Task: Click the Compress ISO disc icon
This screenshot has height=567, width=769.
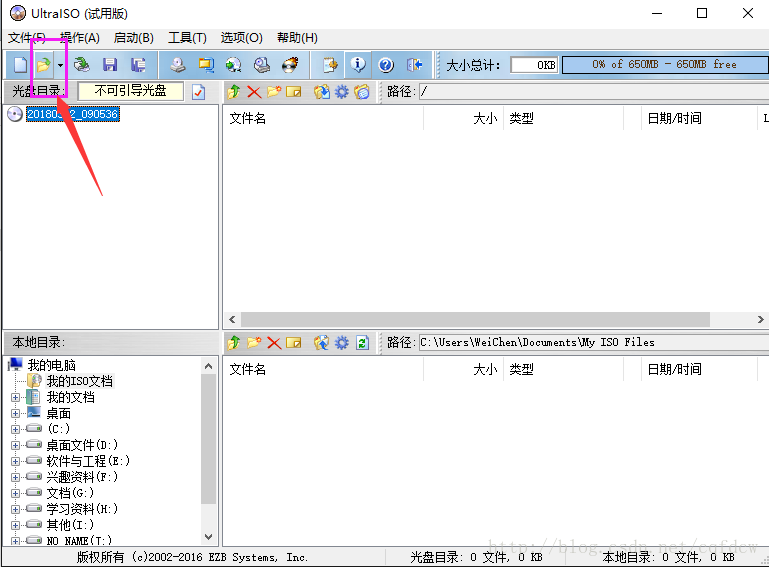Action: [233, 65]
